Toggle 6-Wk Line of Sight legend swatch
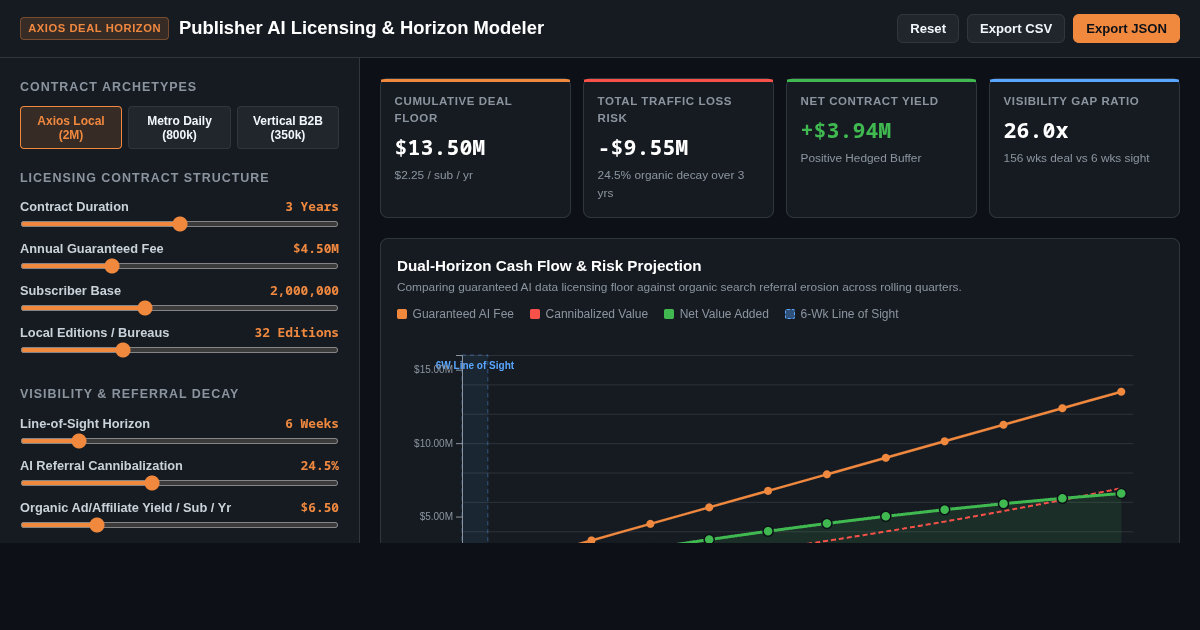Screen dimensions: 1200x630 click(790, 314)
